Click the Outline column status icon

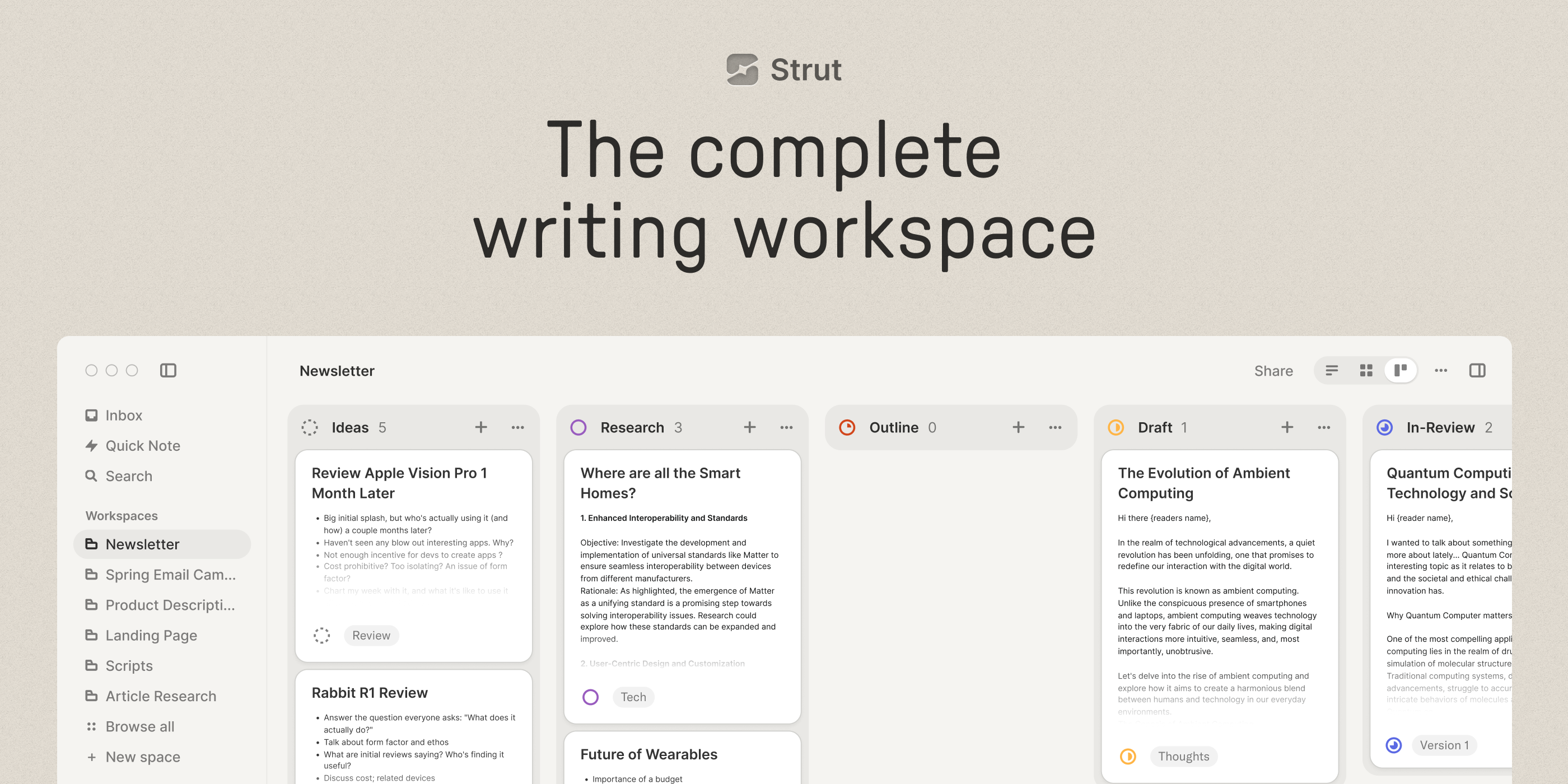pos(847,427)
